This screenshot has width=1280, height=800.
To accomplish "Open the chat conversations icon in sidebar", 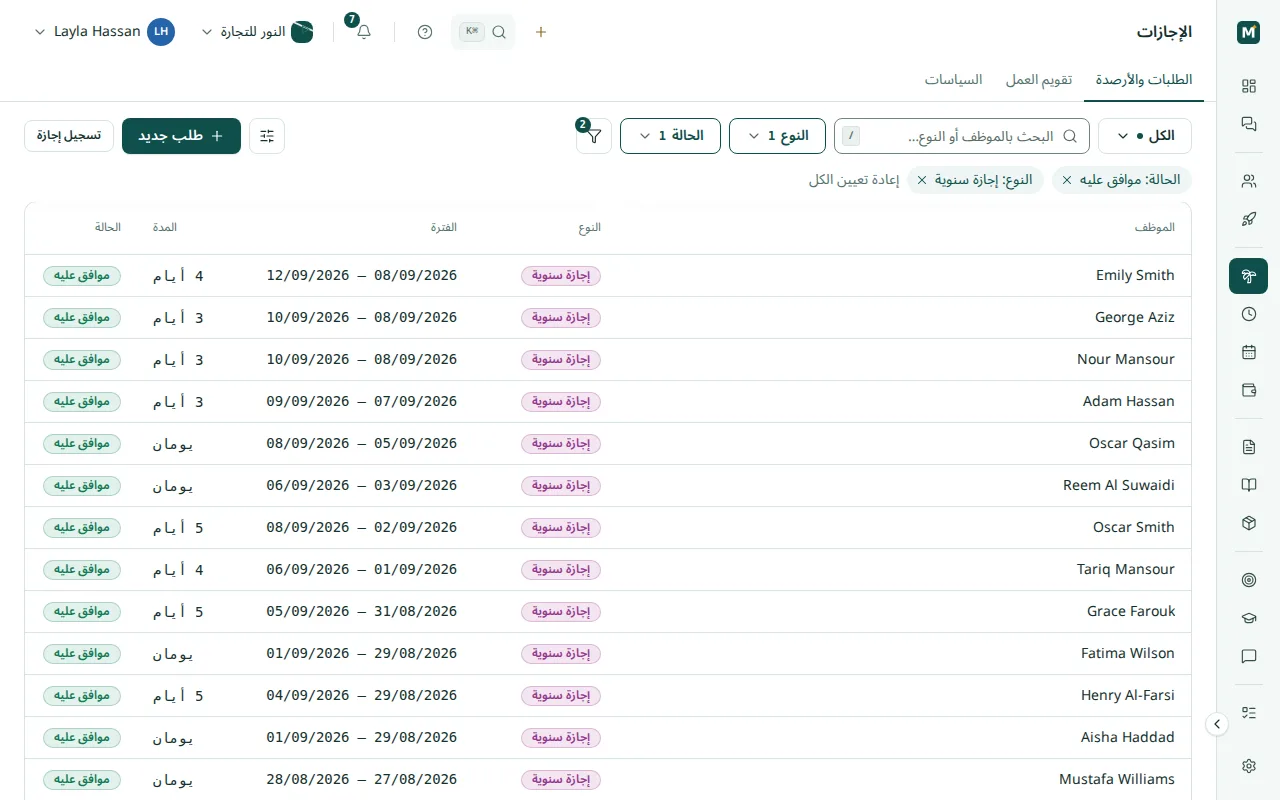I will (x=1248, y=124).
